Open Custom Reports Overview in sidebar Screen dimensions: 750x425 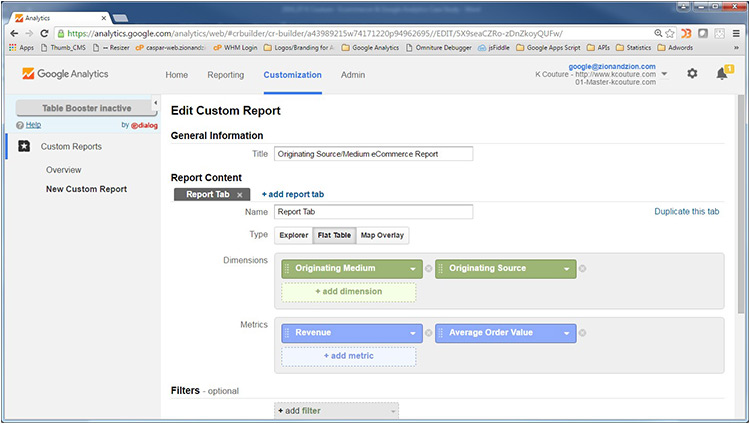coord(64,170)
